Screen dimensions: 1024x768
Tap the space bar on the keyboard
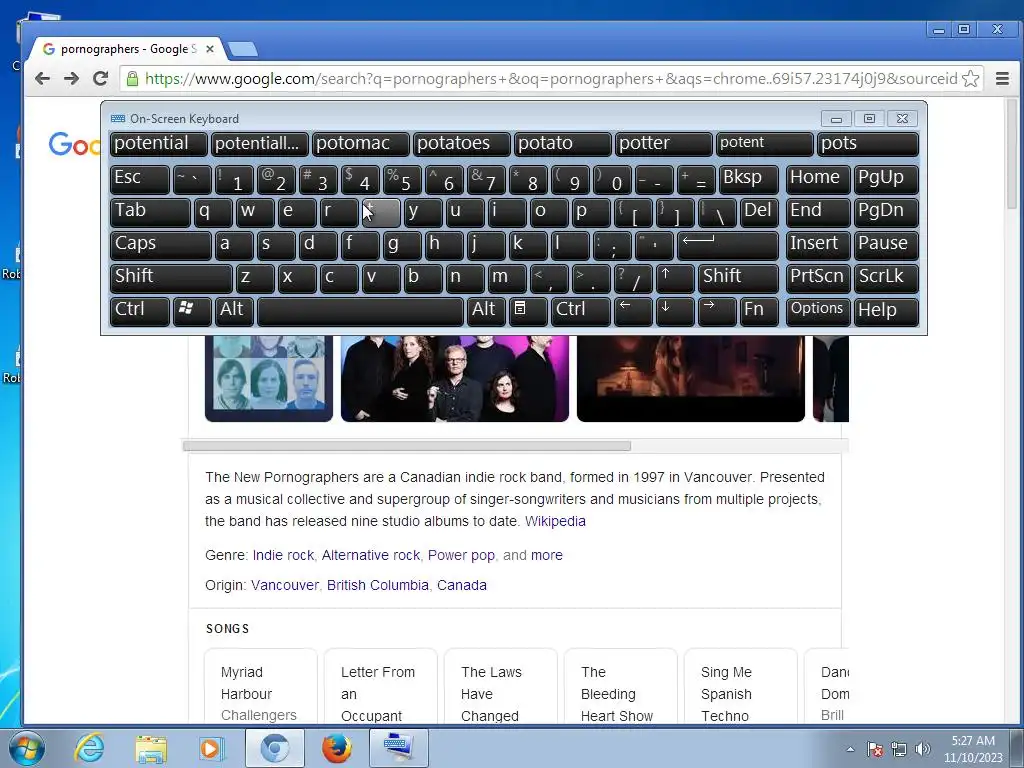click(x=360, y=311)
